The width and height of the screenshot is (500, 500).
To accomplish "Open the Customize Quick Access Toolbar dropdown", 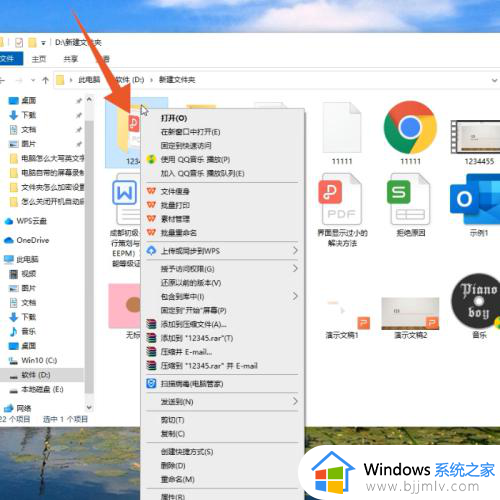I will (43, 43).
